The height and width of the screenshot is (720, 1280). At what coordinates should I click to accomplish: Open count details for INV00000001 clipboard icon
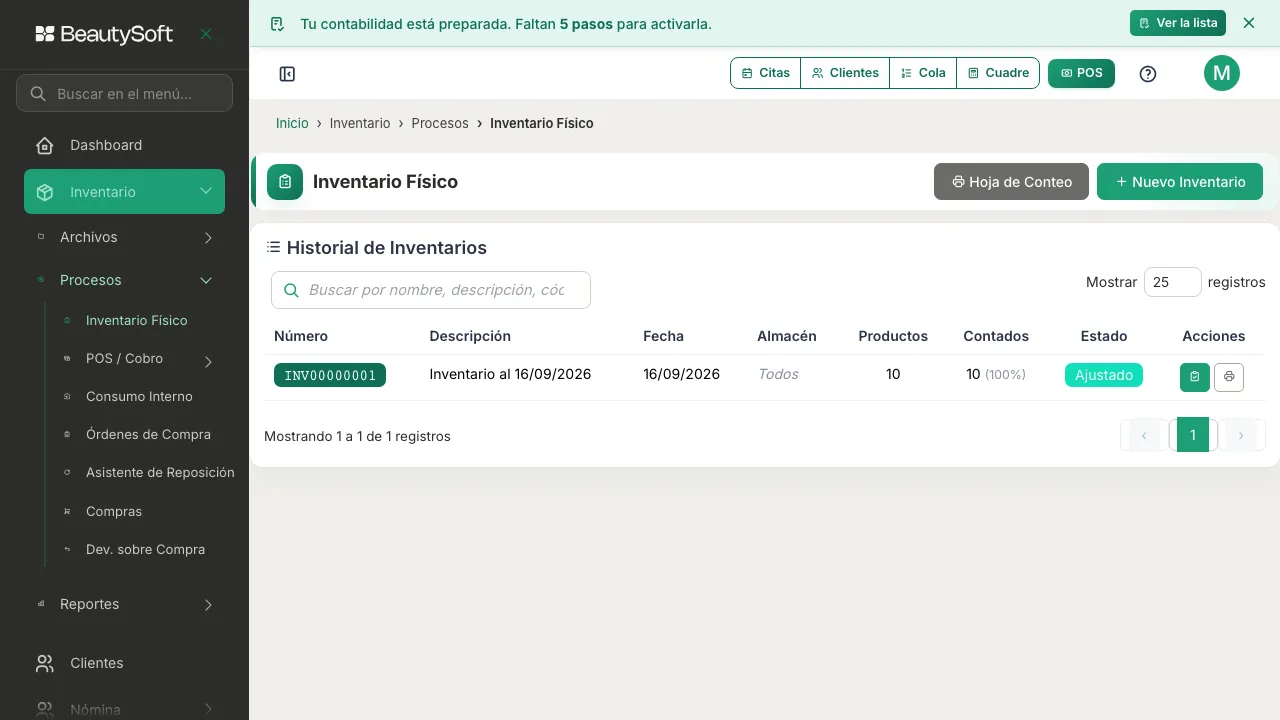pyautogui.click(x=1195, y=377)
